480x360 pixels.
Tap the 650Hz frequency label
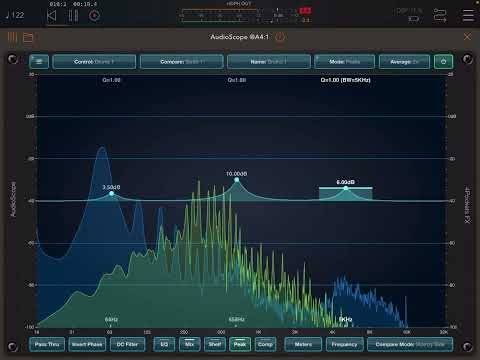point(236,319)
